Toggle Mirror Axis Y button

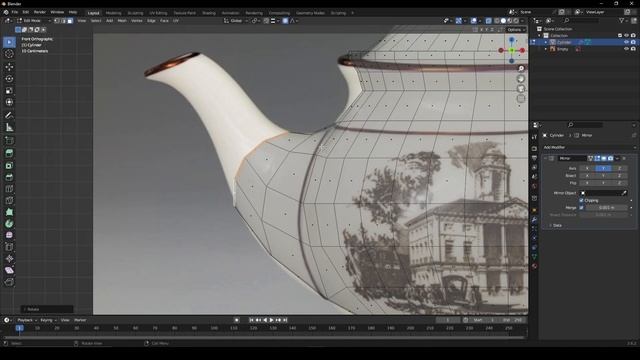click(603, 168)
